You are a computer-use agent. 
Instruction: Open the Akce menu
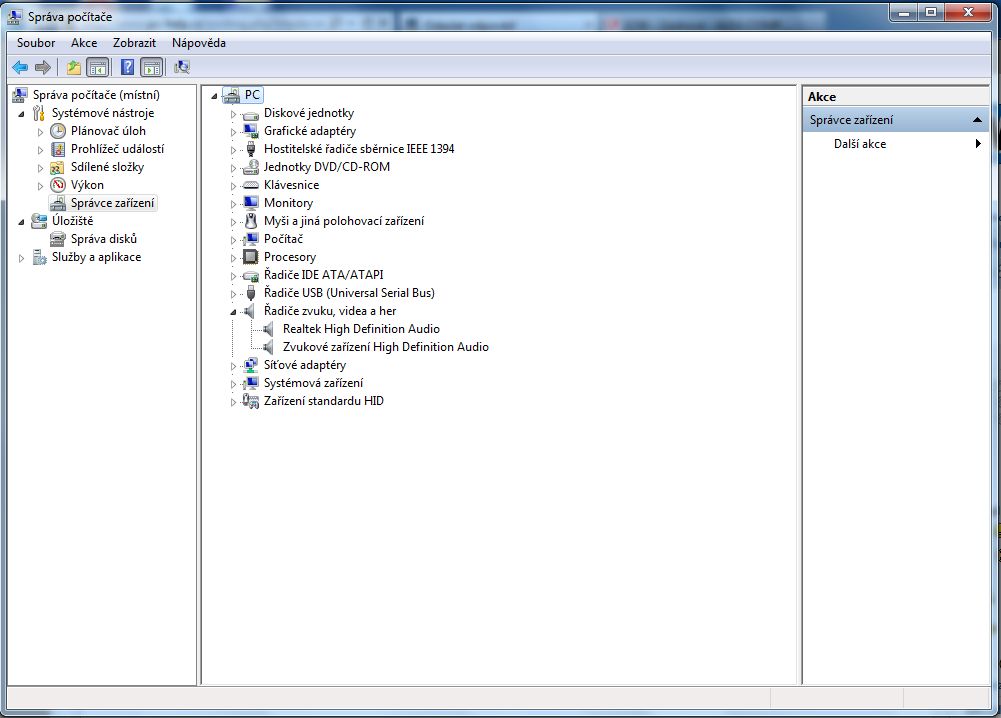84,43
